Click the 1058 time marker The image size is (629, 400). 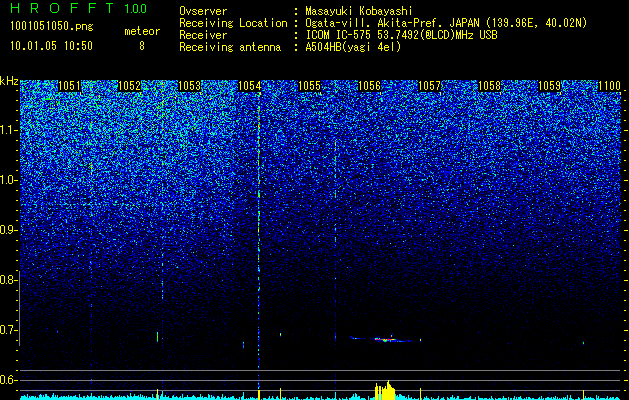click(x=489, y=86)
